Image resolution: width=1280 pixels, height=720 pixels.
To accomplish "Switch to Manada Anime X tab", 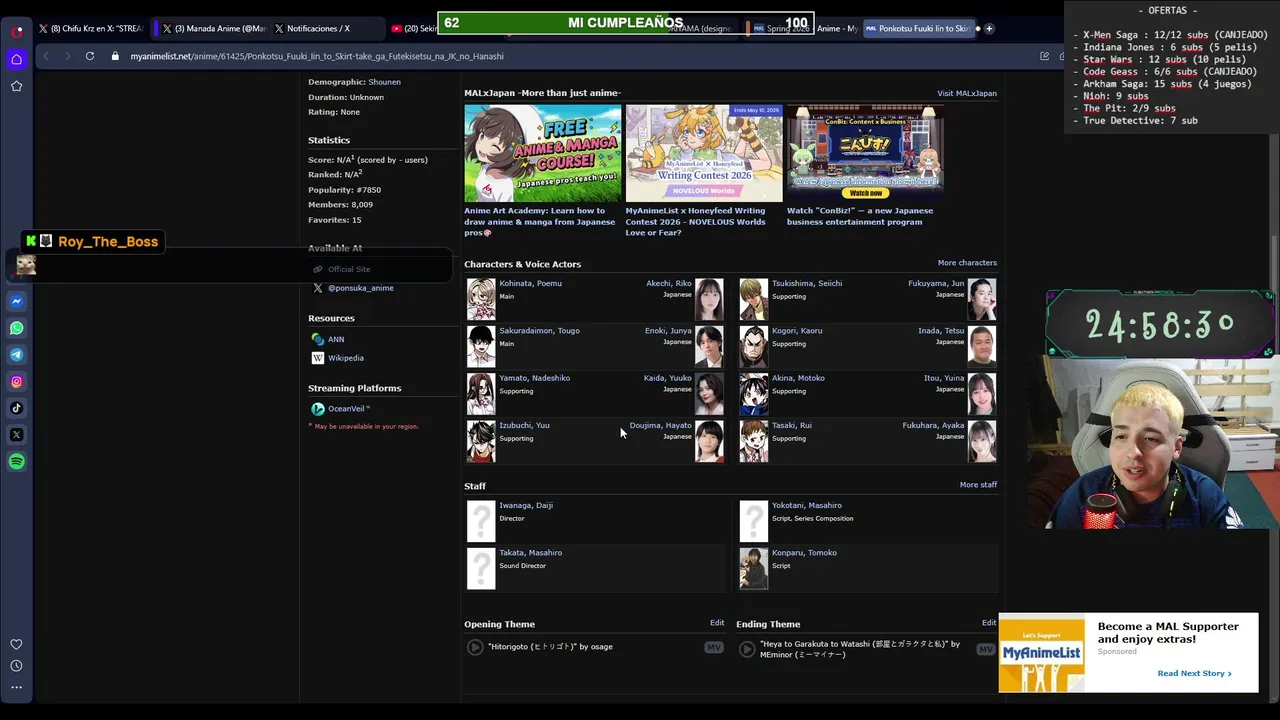I will (x=212, y=29).
